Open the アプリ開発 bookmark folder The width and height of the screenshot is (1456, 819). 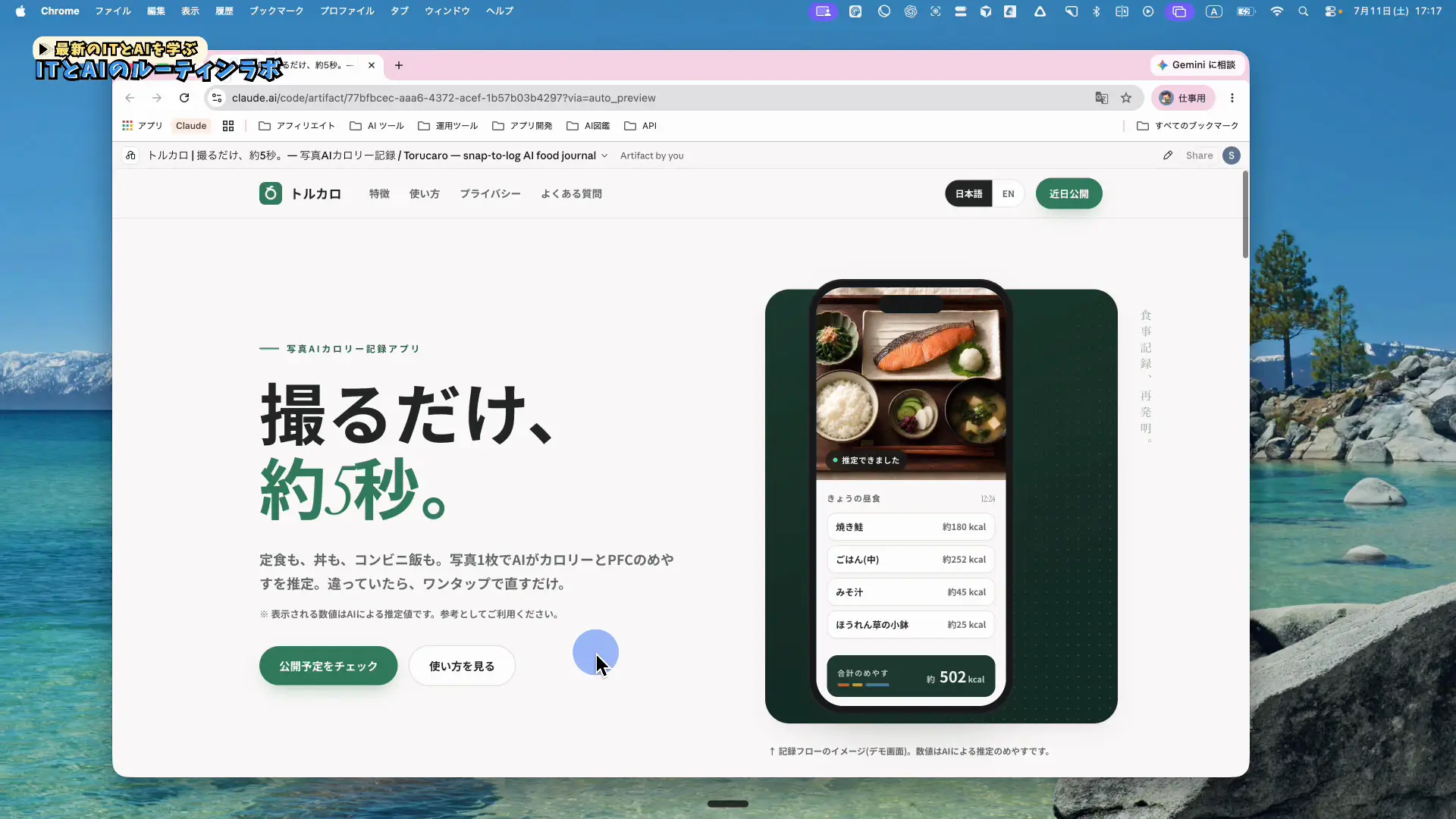coord(522,126)
